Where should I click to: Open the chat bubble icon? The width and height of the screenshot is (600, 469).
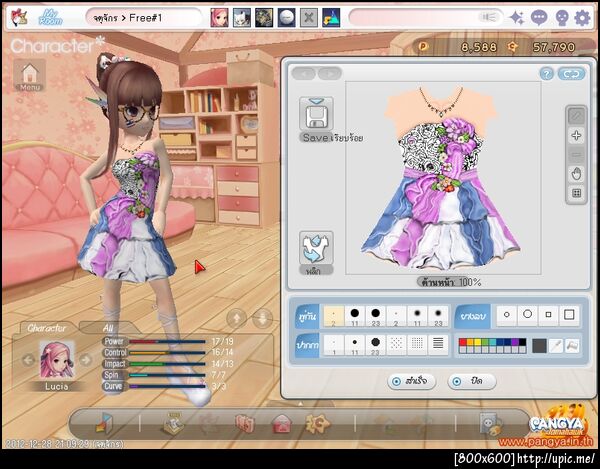539,18
